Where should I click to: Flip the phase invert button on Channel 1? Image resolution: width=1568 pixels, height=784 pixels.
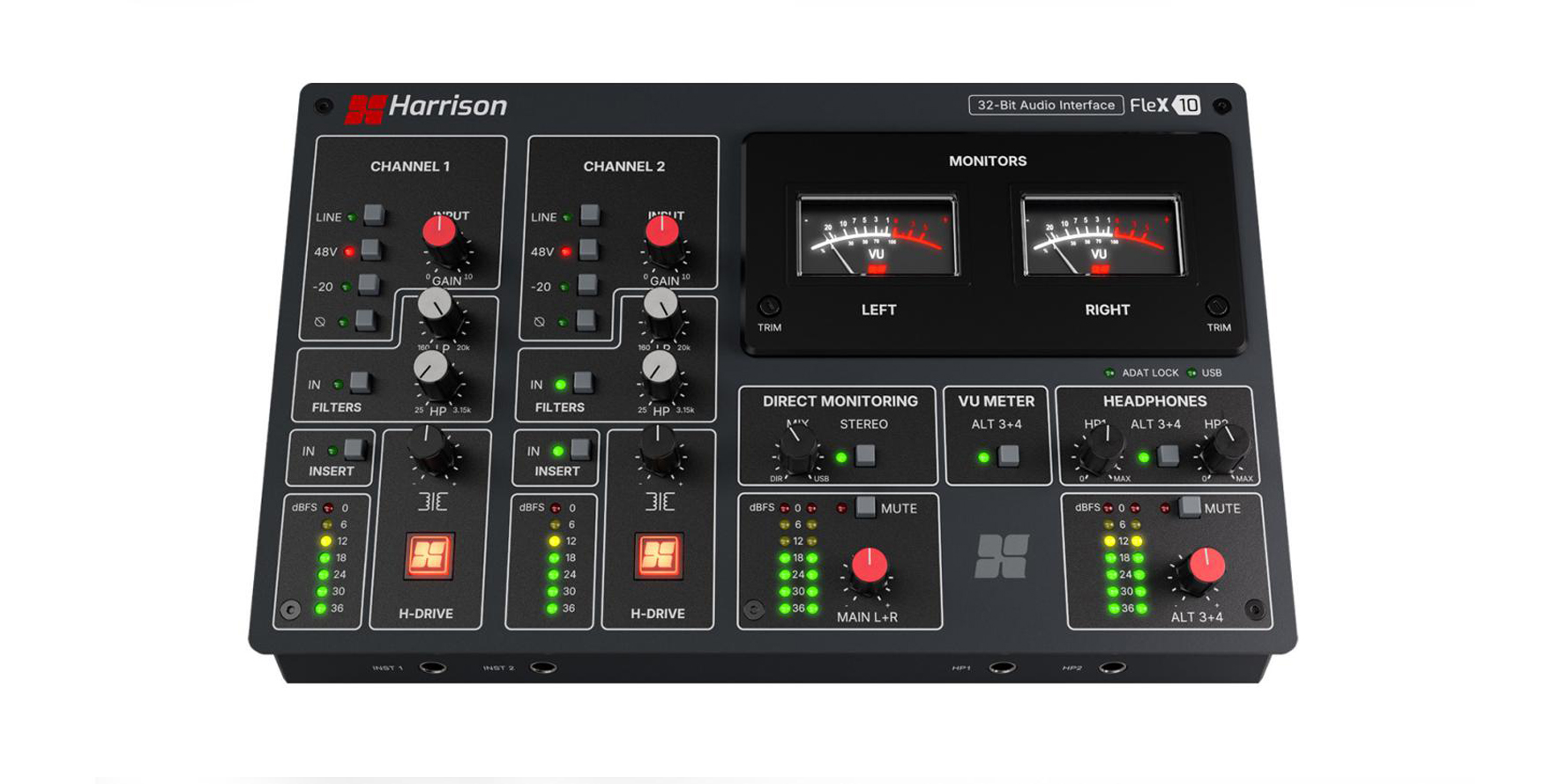pyautogui.click(x=366, y=319)
